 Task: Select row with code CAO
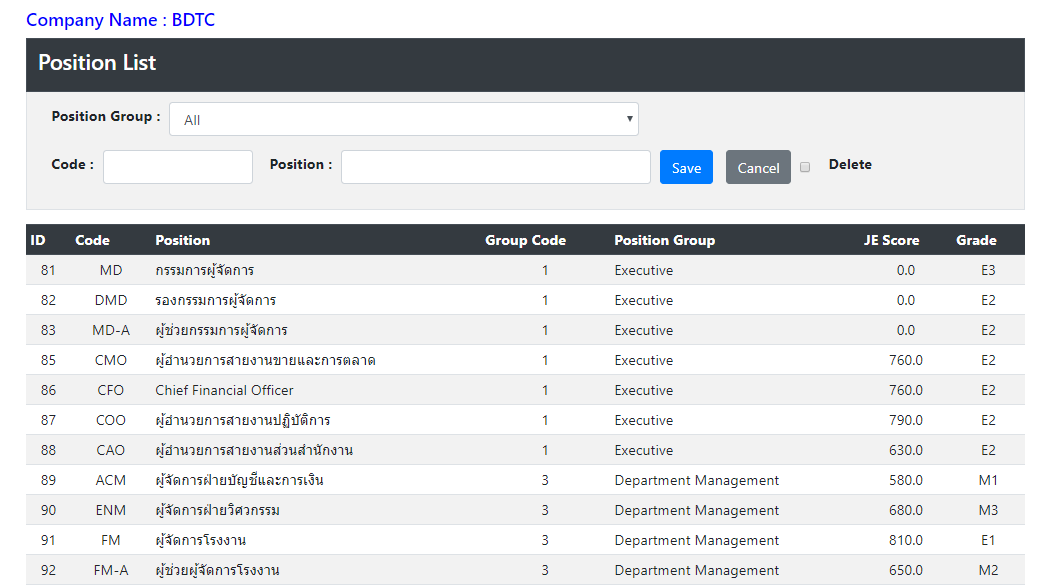click(525, 450)
